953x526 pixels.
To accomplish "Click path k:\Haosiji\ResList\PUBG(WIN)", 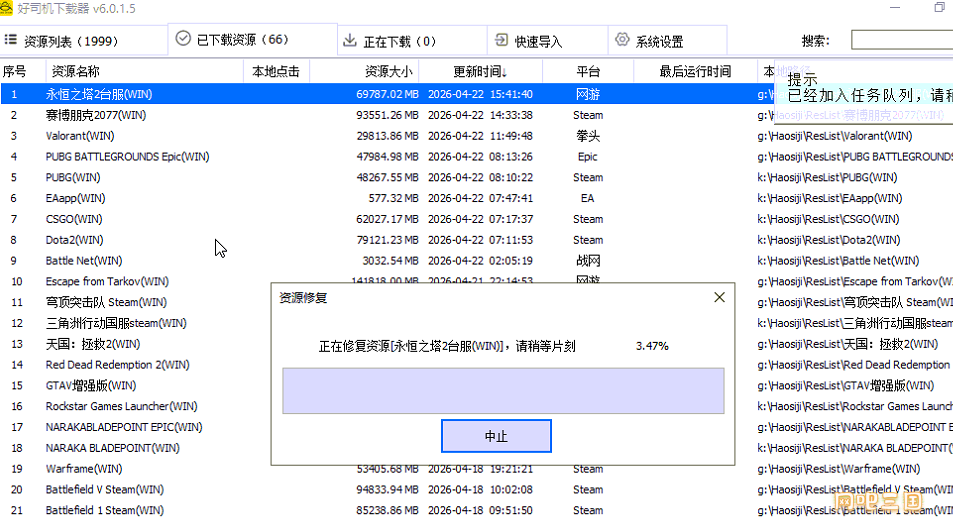I will pyautogui.click(x=827, y=177).
